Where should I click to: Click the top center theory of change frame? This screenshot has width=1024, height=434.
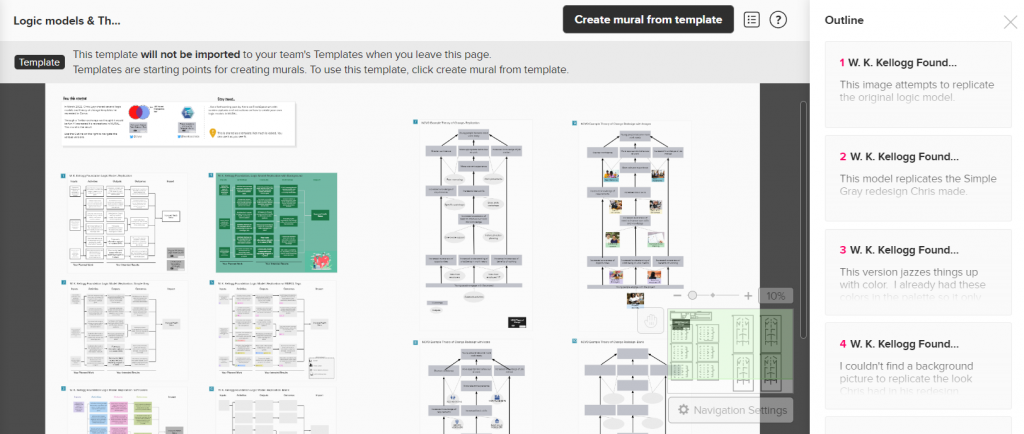[x=475, y=225]
